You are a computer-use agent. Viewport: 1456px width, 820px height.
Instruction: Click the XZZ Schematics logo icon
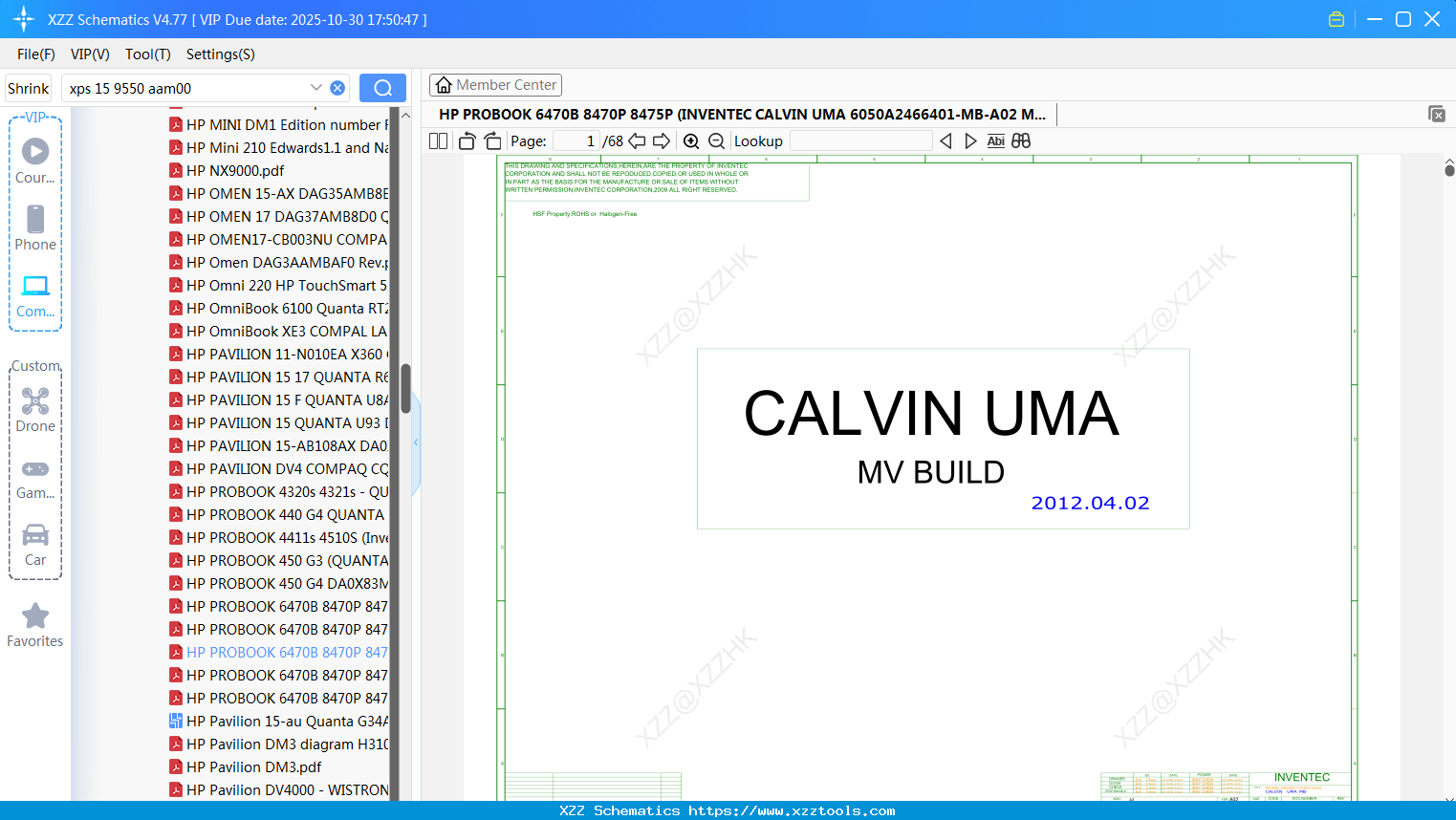[24, 19]
